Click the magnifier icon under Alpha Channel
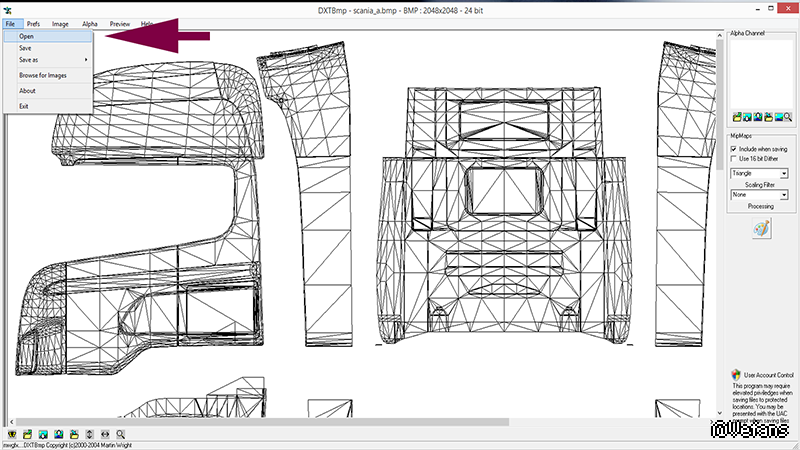Image resolution: width=800 pixels, height=450 pixels. click(789, 118)
